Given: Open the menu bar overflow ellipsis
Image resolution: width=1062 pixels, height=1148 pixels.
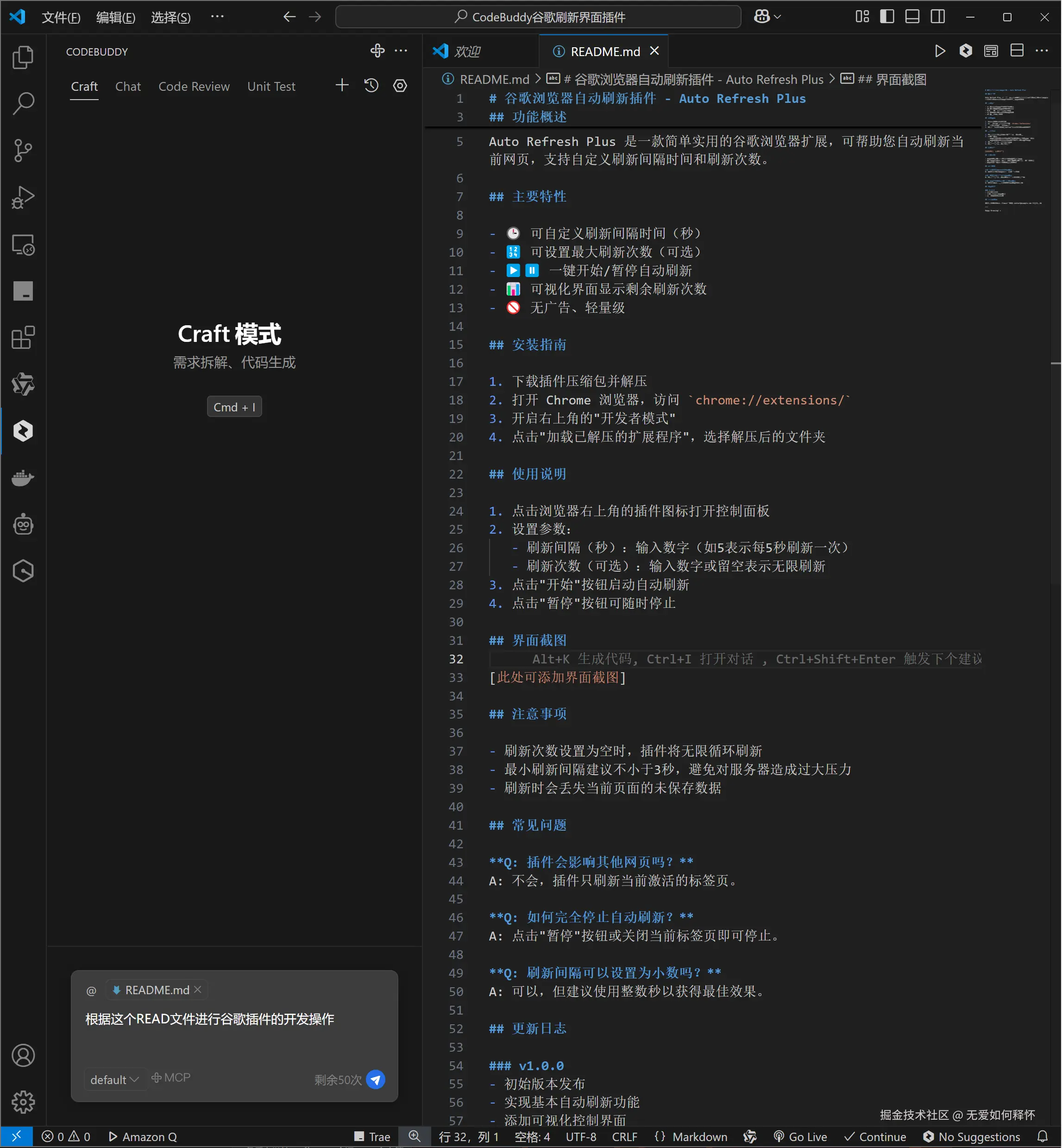Looking at the screenshot, I should coord(217,17).
